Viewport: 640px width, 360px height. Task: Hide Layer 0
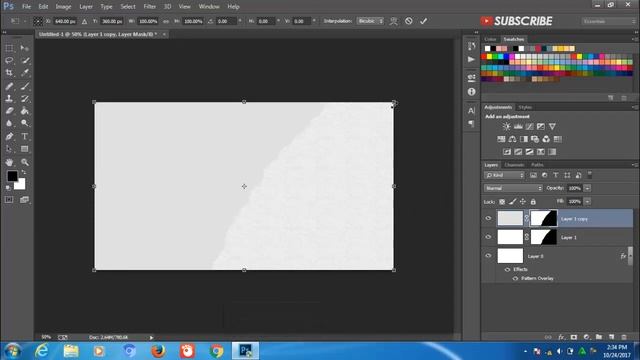click(x=488, y=256)
